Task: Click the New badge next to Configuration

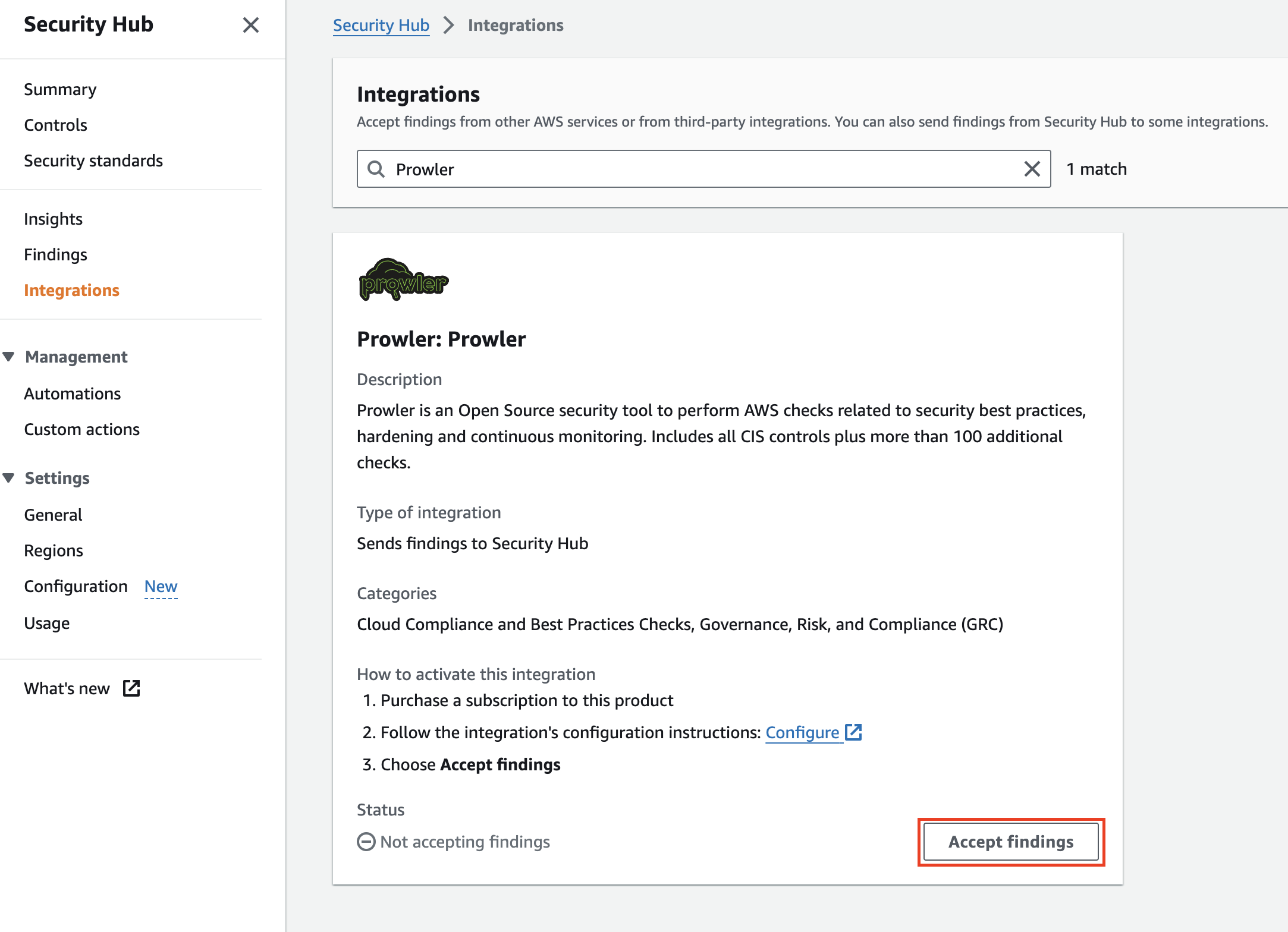Action: pyautogui.click(x=161, y=586)
